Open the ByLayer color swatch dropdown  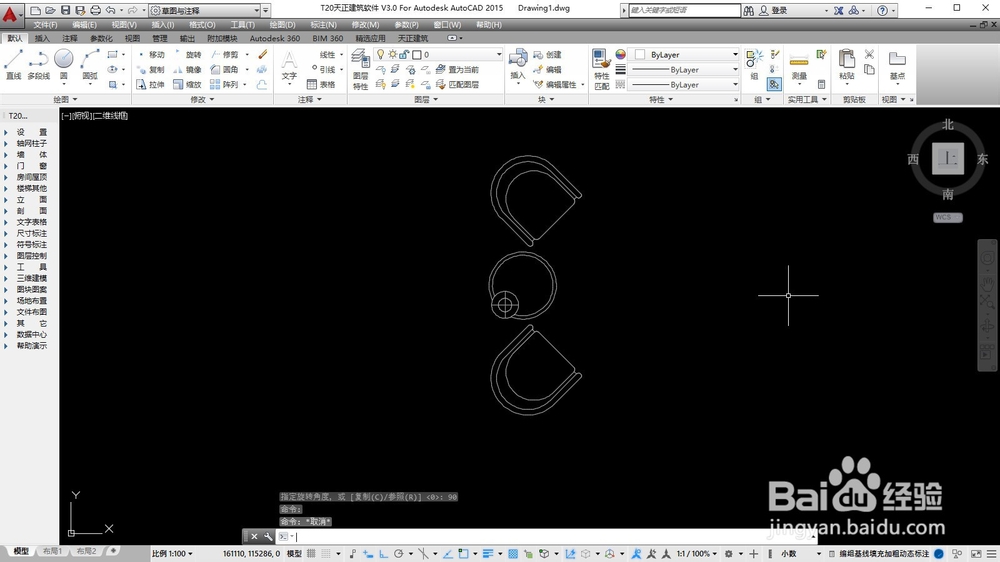click(x=684, y=55)
